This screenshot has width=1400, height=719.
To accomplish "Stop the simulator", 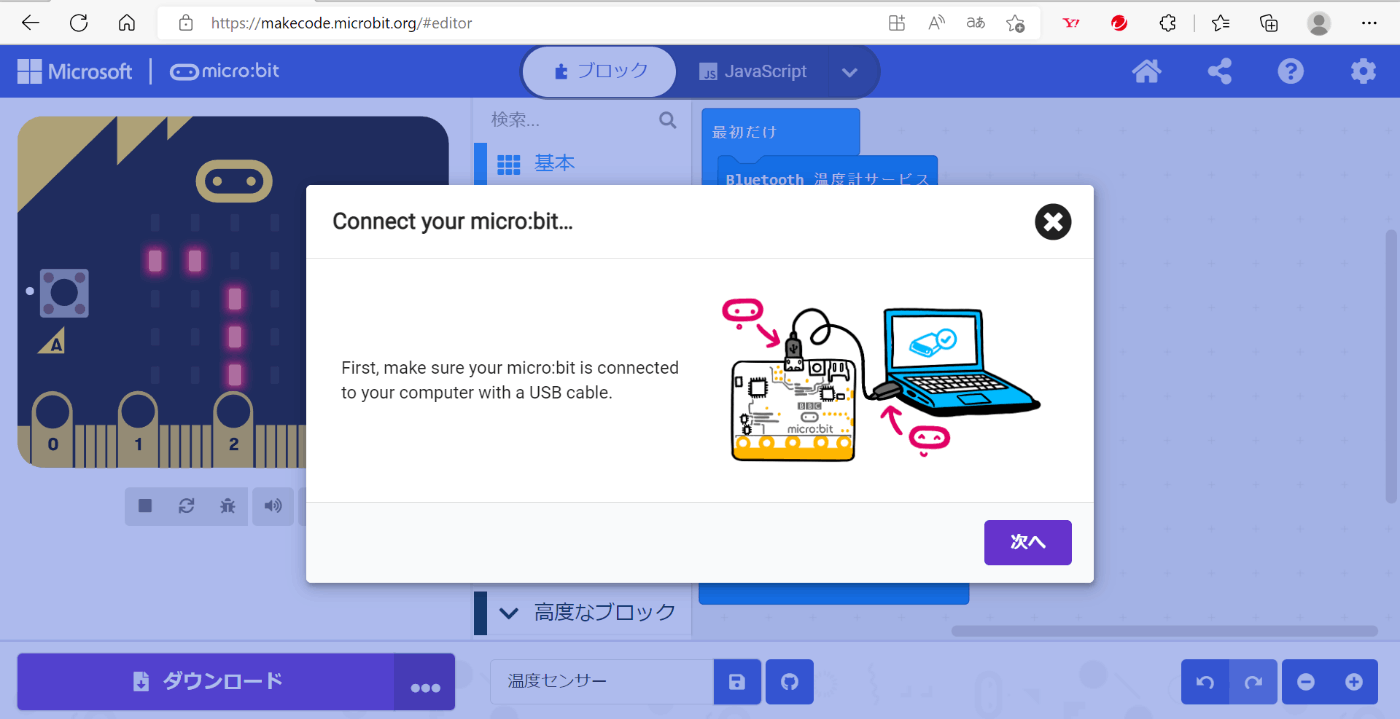I will (145, 506).
